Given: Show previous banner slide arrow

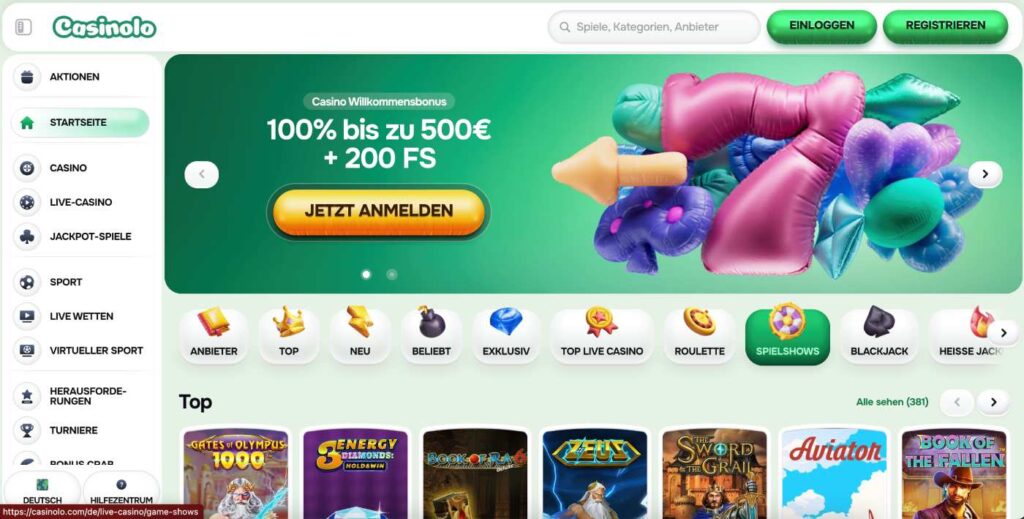Looking at the screenshot, I should pos(201,174).
